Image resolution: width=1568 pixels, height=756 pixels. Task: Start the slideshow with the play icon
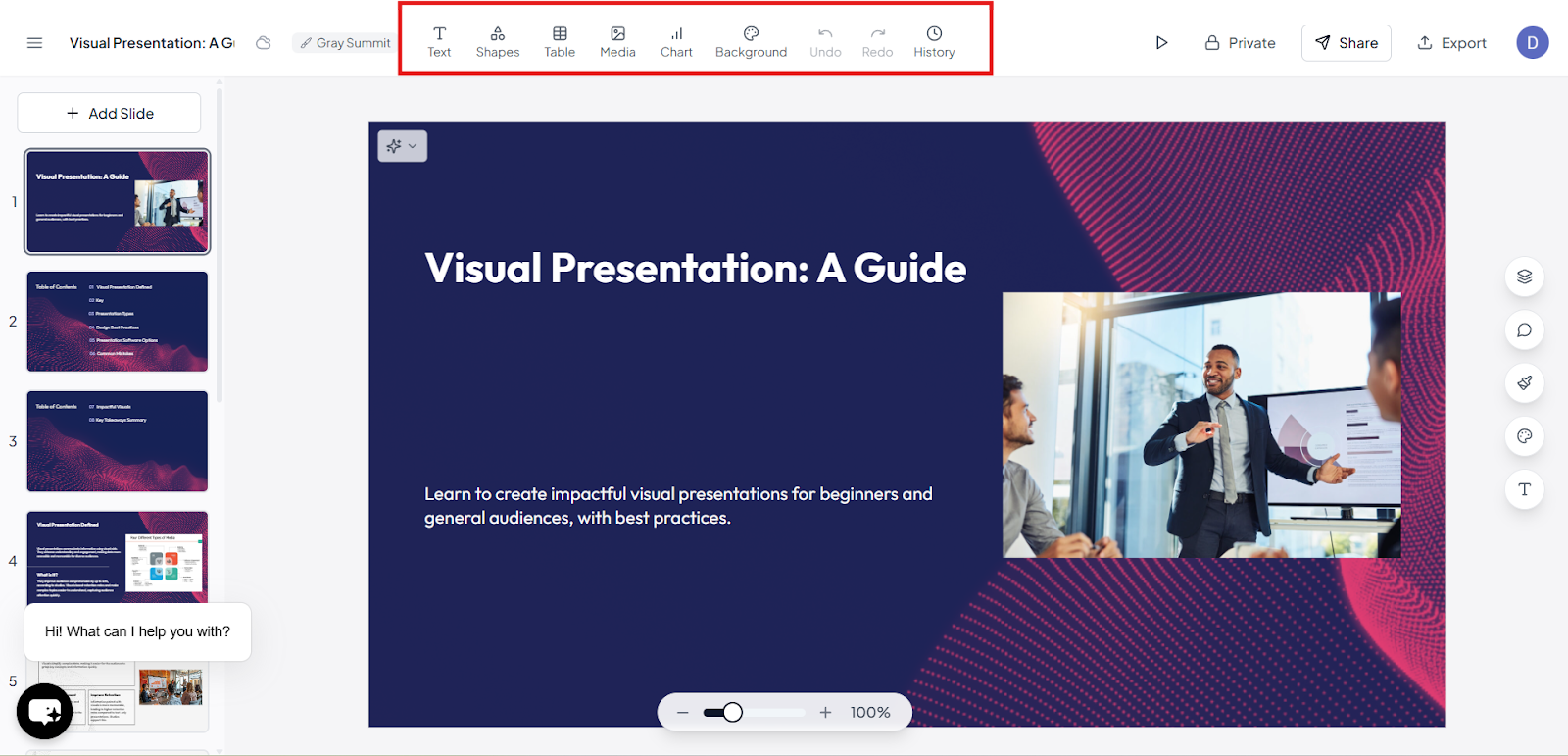click(1161, 43)
